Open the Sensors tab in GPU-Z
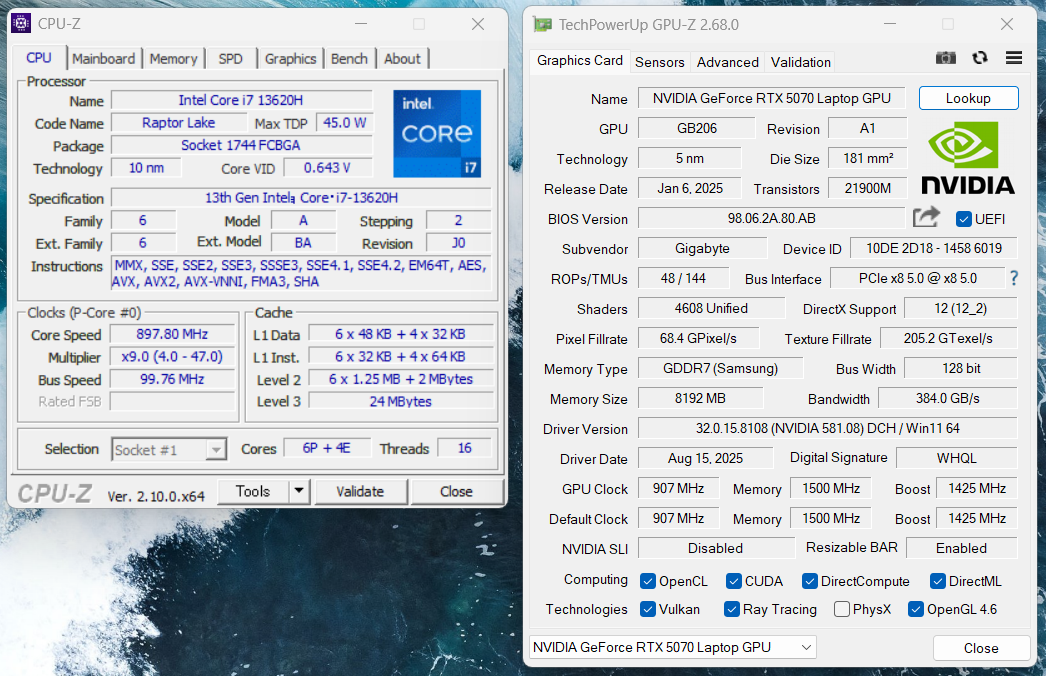Viewport: 1046px width, 676px height. 660,62
